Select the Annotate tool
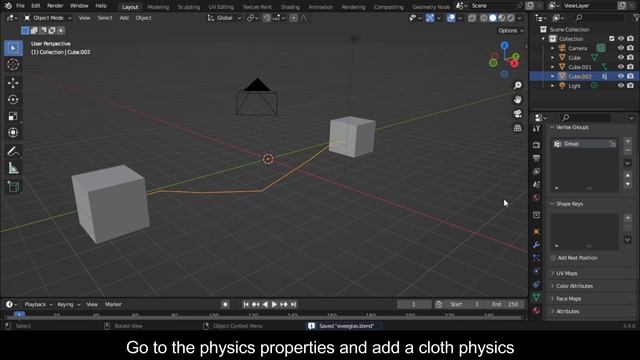Screen dimensions: 640x360 (13, 151)
